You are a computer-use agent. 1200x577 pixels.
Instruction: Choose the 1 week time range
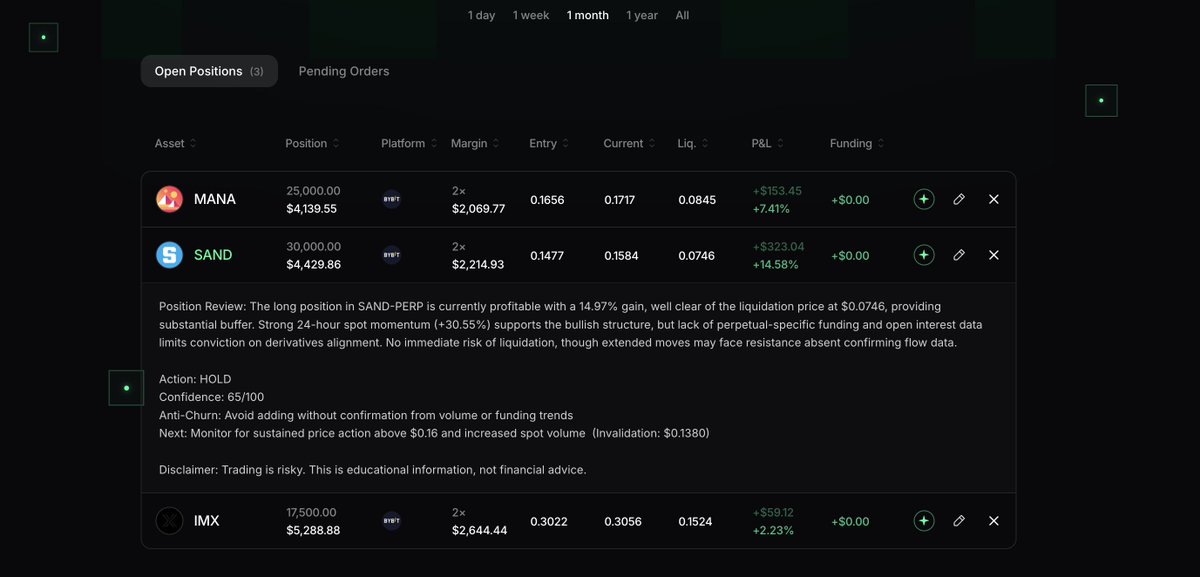[x=531, y=15]
